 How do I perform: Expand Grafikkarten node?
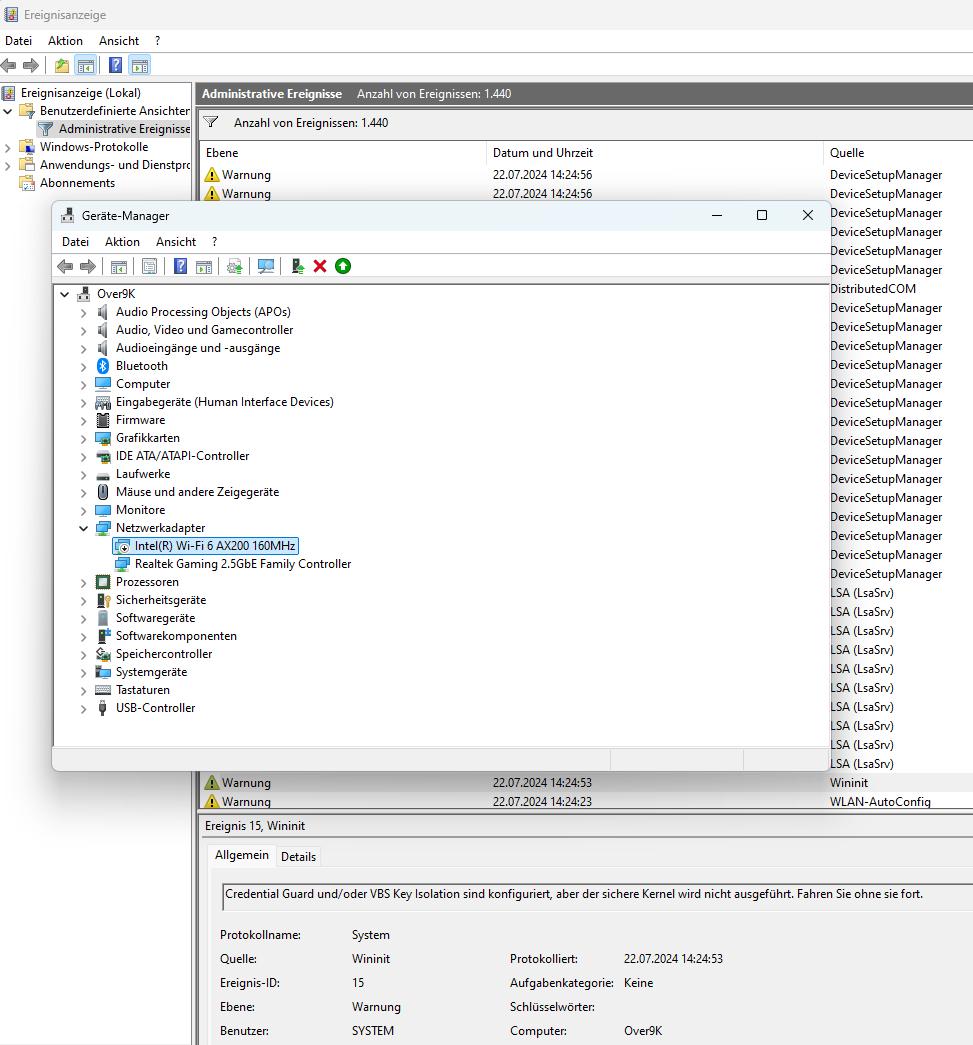coord(83,439)
